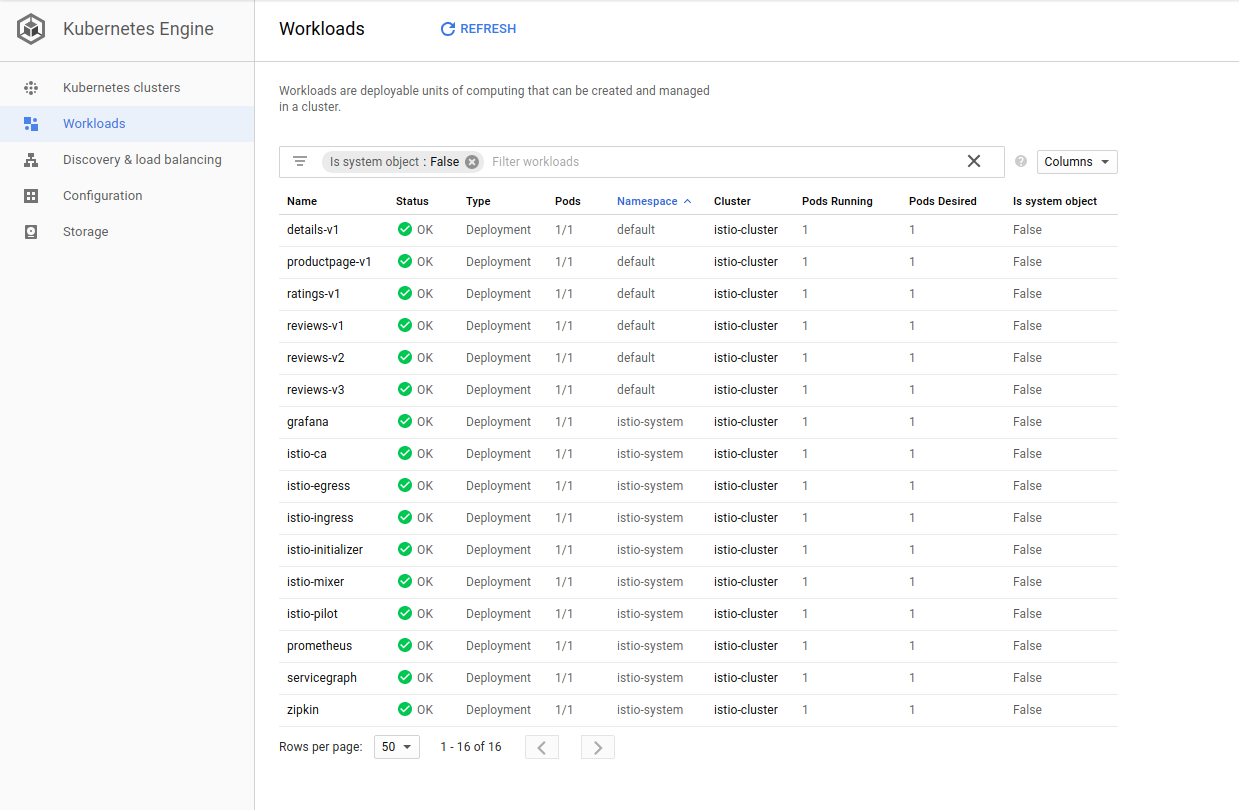Click the default namespace for ratings-v1

[x=636, y=294]
